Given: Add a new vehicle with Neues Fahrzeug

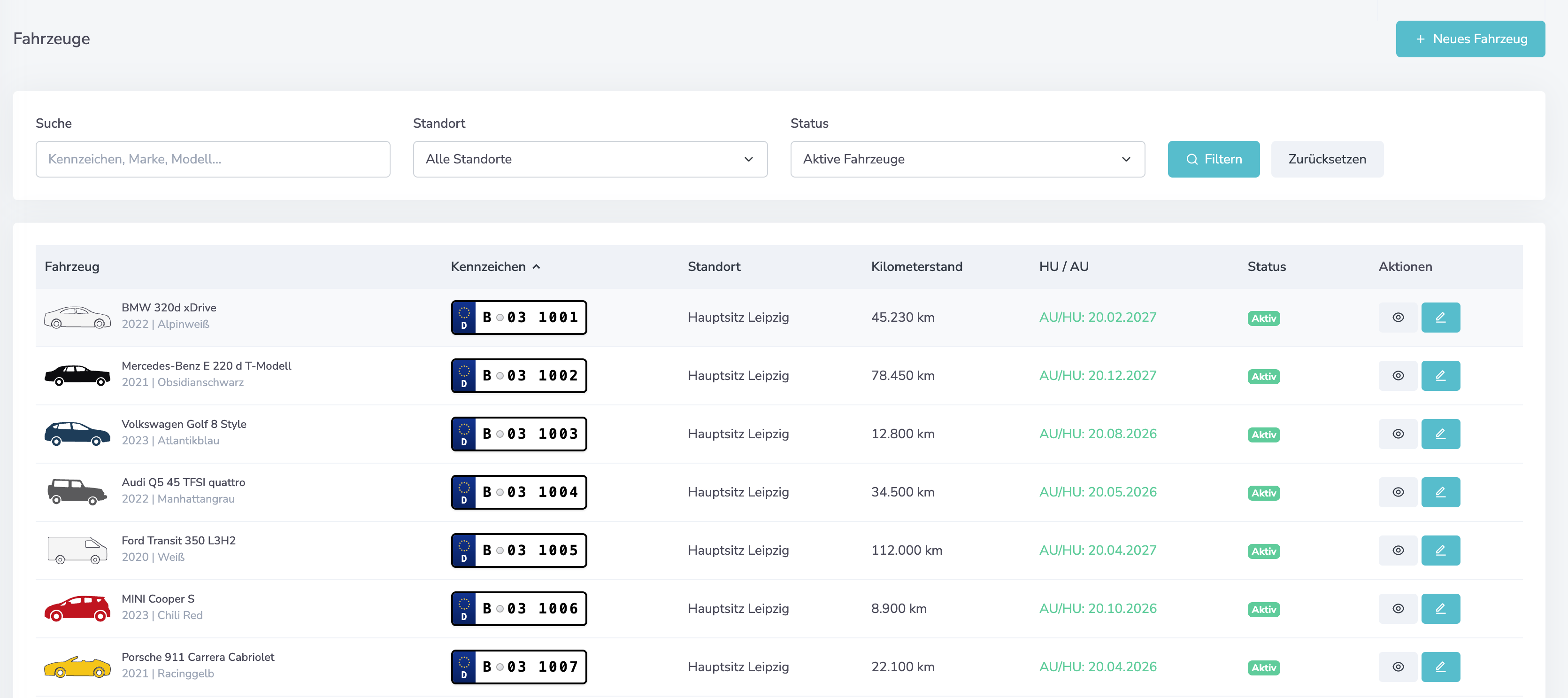Looking at the screenshot, I should [x=1469, y=39].
